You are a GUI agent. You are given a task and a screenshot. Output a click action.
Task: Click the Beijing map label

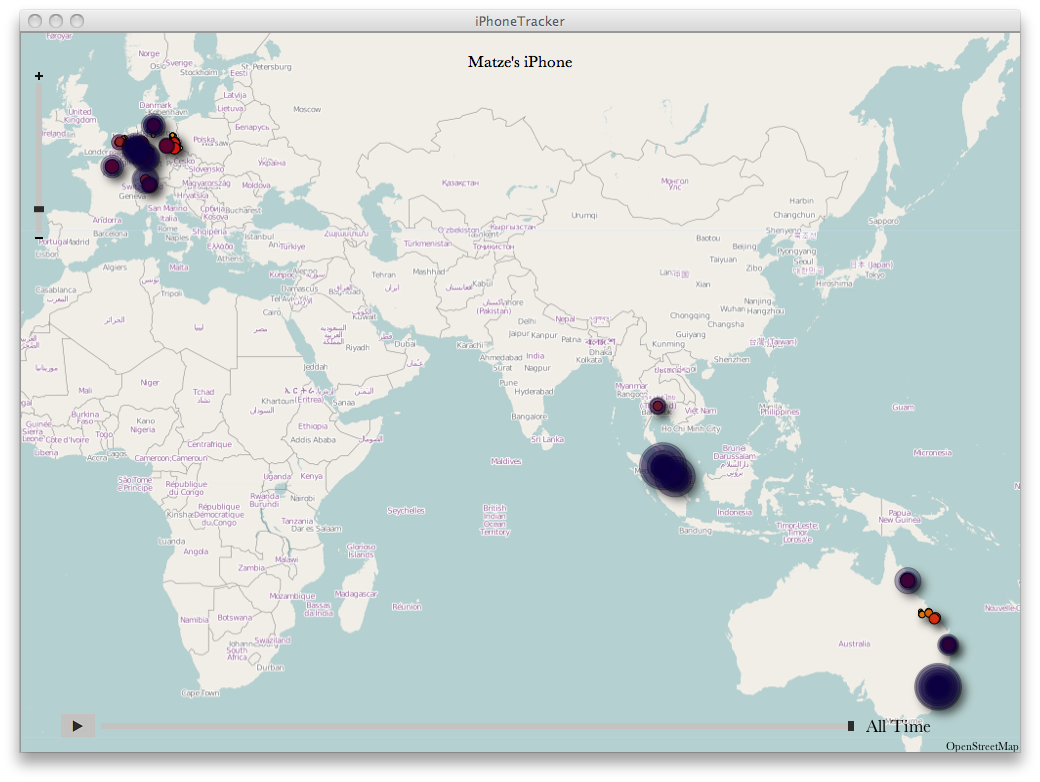coord(744,247)
